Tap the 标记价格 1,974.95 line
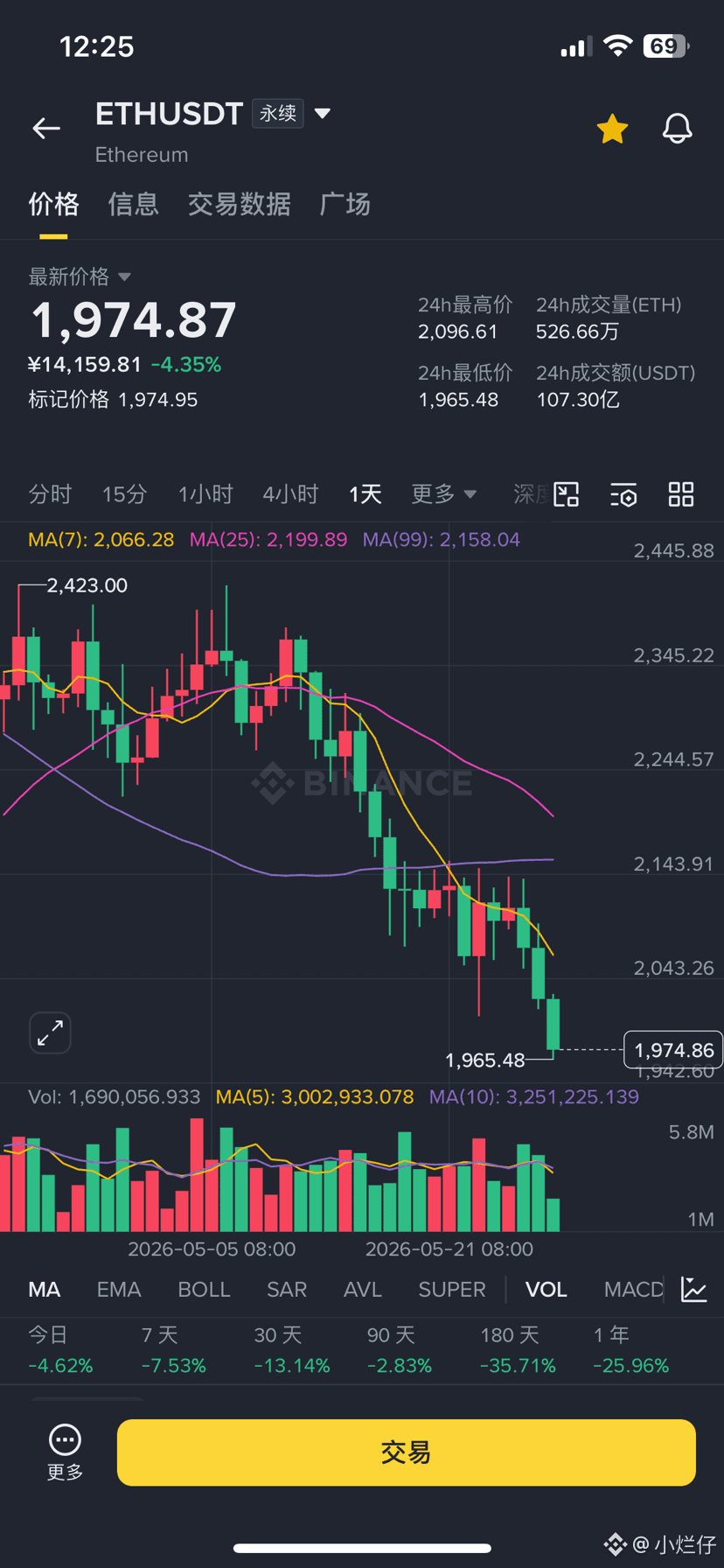Viewport: 724px width, 1568px height. click(113, 400)
